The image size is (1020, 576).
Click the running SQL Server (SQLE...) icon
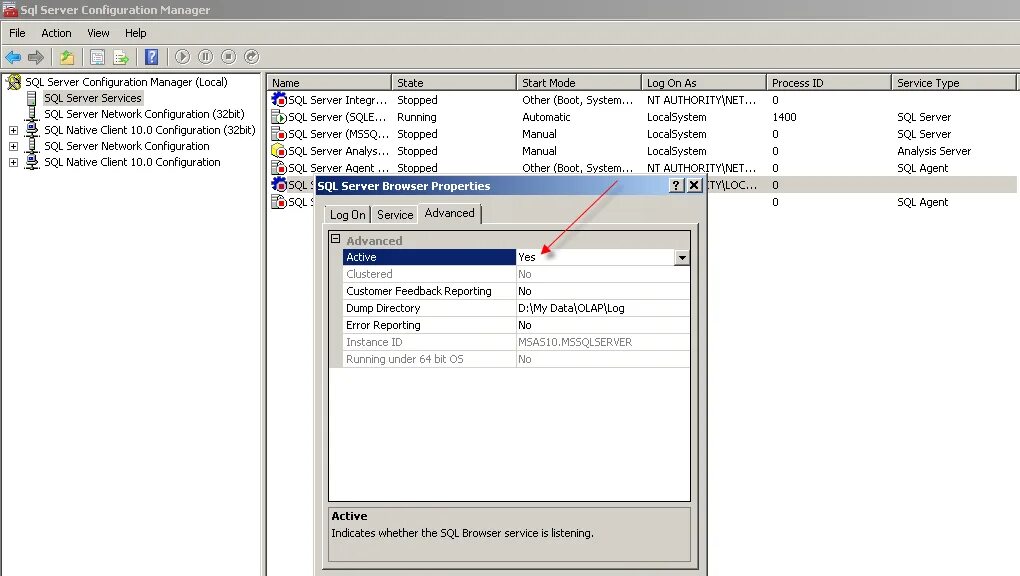pyautogui.click(x=279, y=117)
